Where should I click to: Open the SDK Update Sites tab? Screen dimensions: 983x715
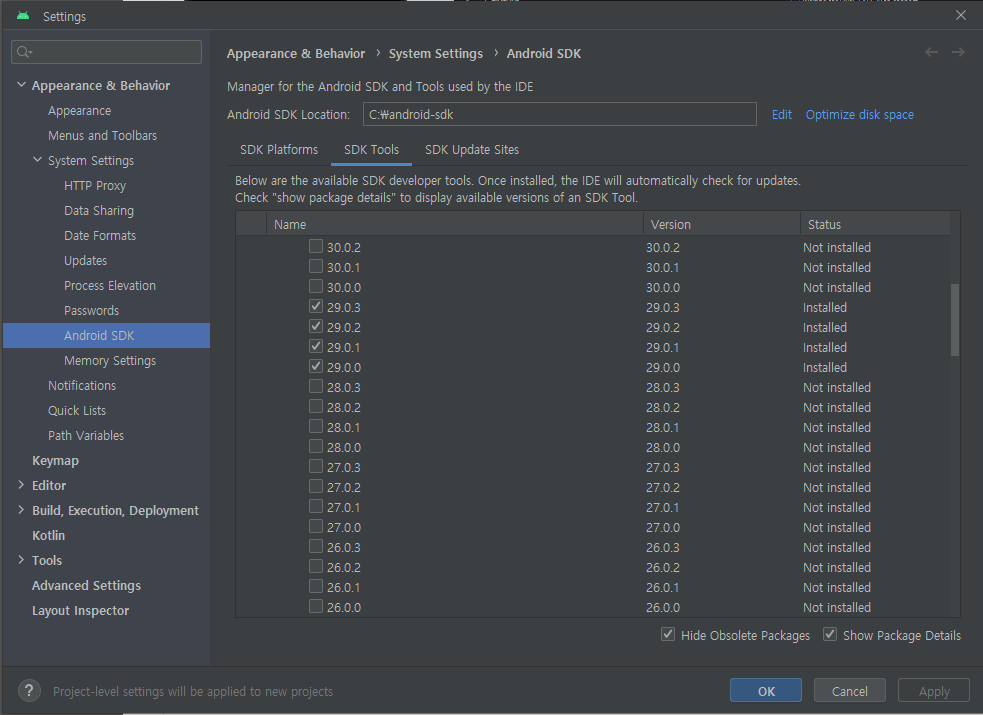[x=472, y=150]
